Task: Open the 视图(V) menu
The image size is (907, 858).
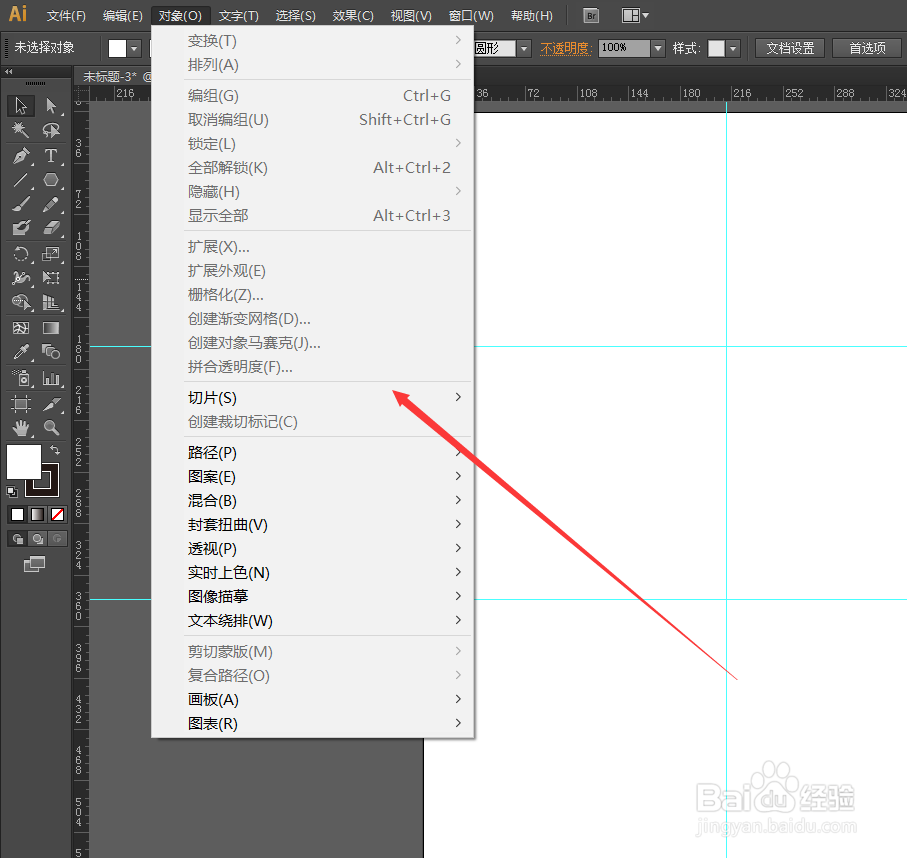Action: click(411, 16)
